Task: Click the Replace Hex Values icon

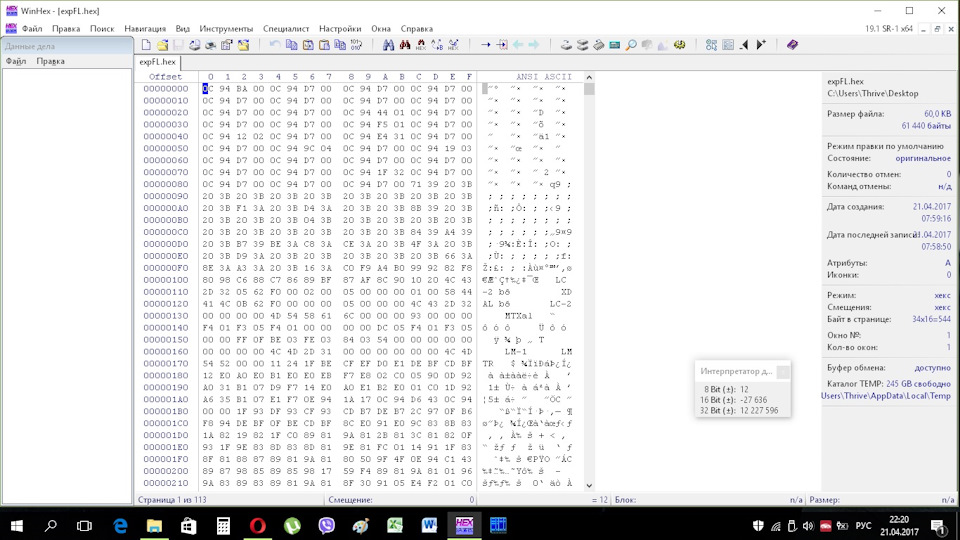Action: [x=453, y=45]
